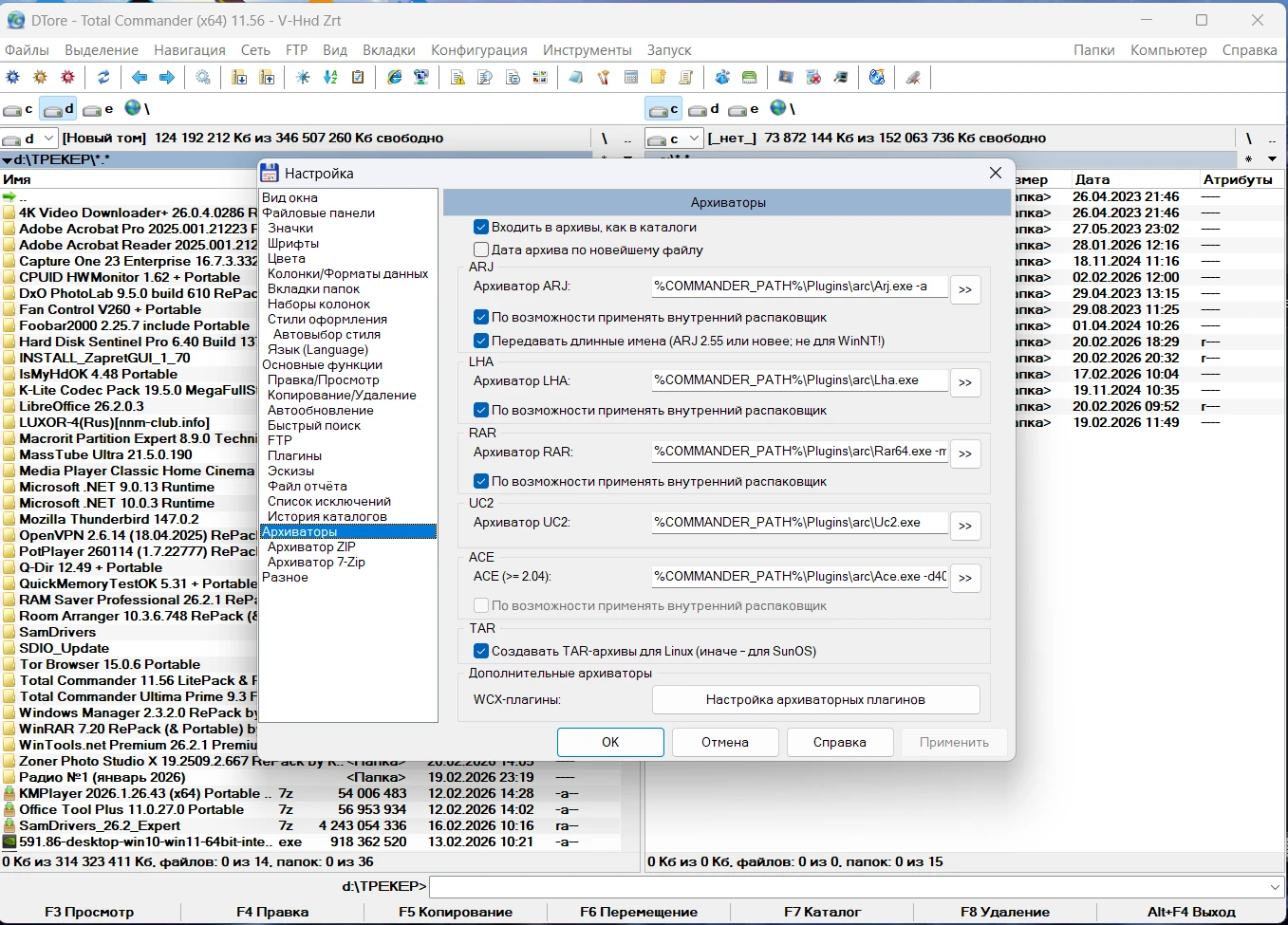Open the 'Инструменты' menu
This screenshot has width=1288, height=925.
(x=587, y=49)
